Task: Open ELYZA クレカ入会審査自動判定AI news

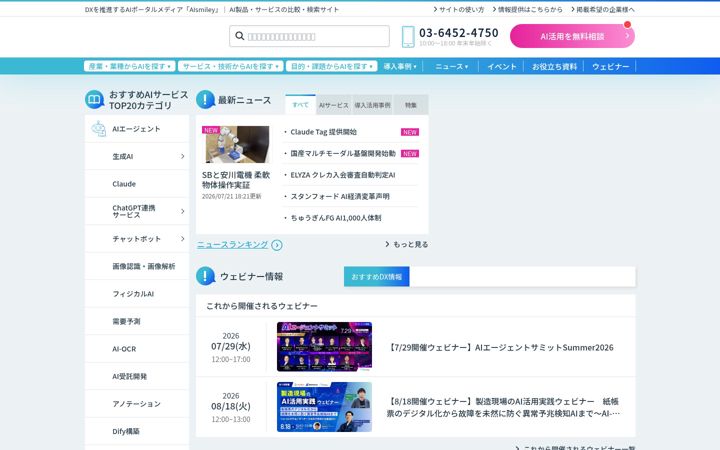Action: pyautogui.click(x=343, y=175)
